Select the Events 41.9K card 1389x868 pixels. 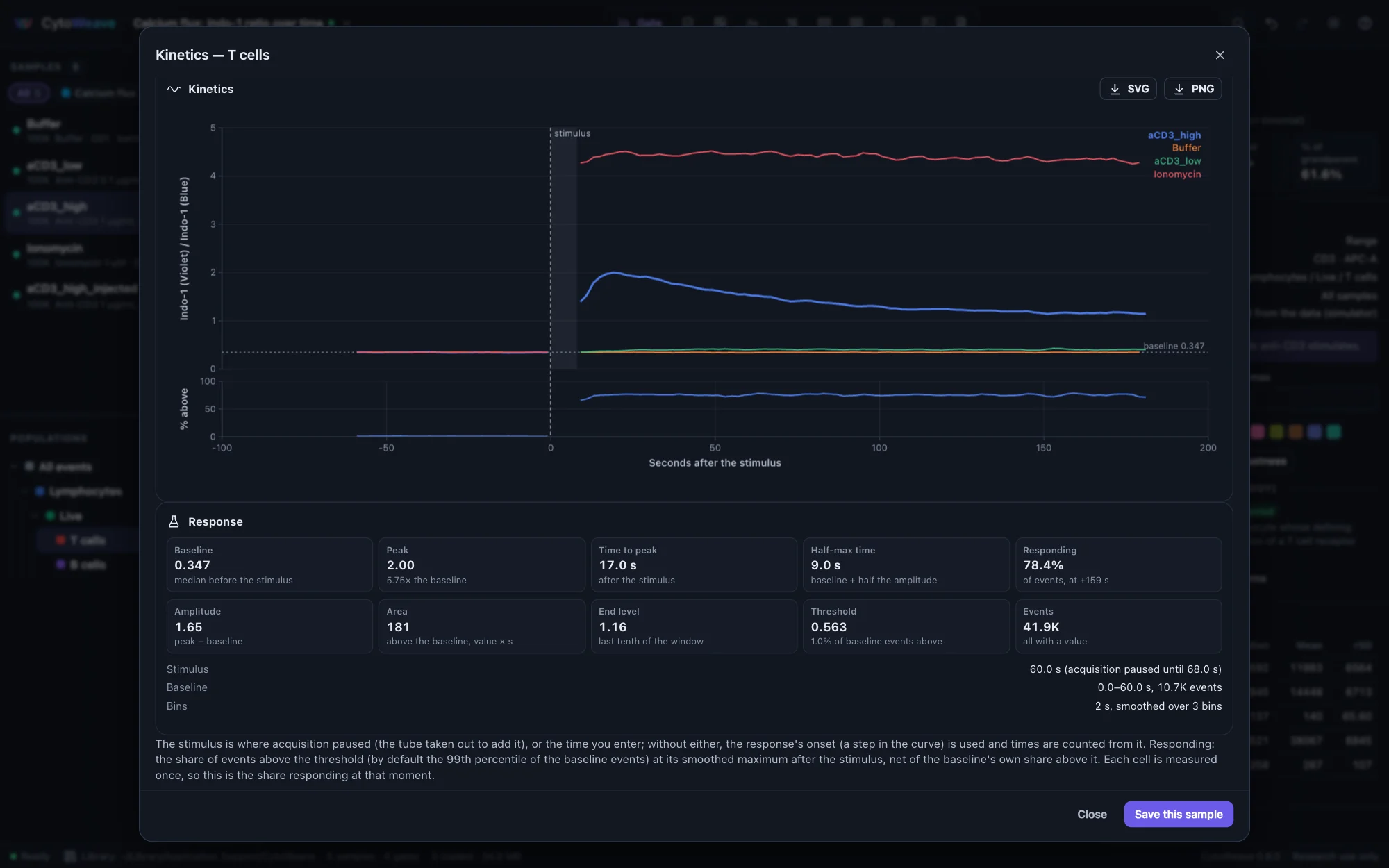pos(1118,626)
